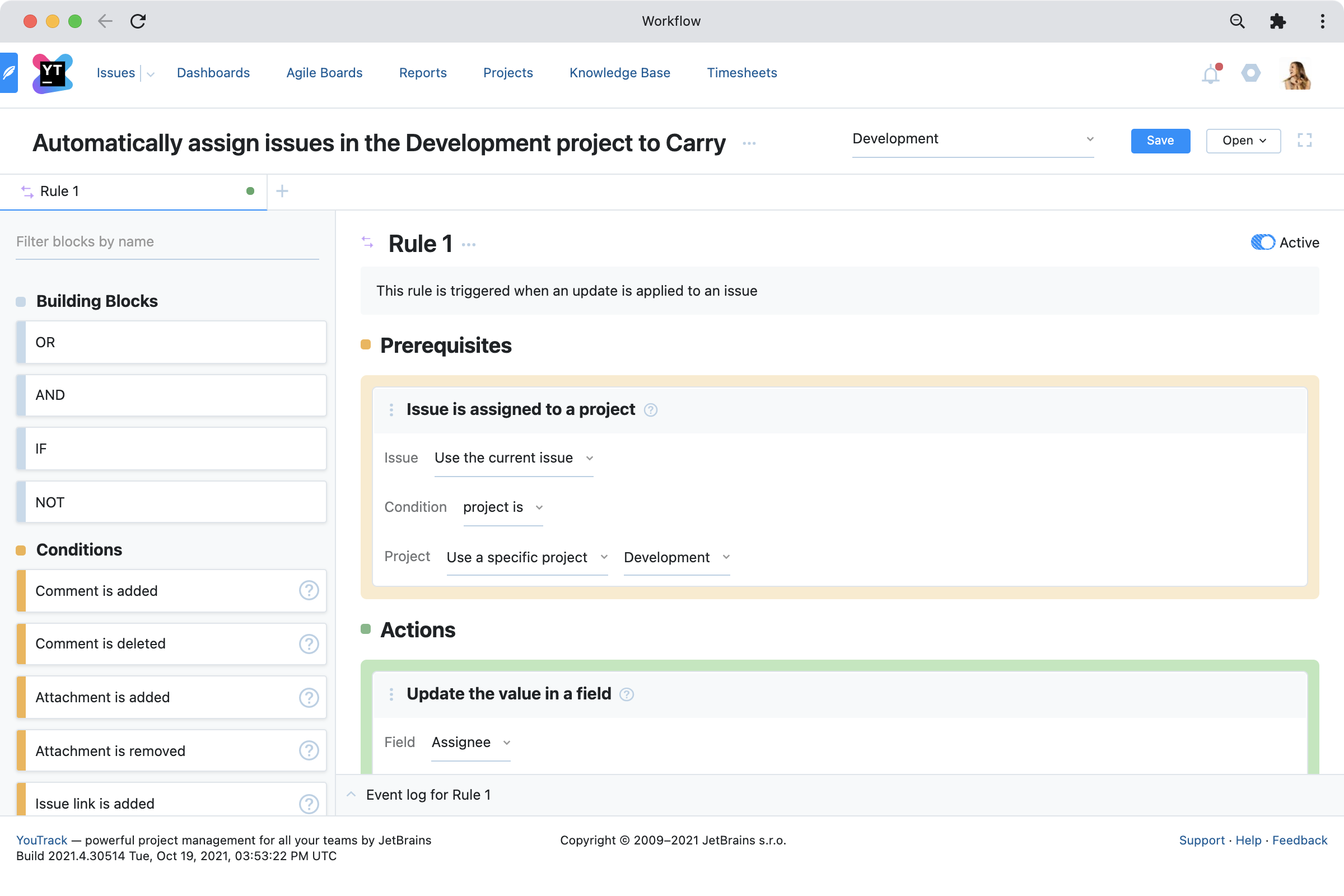Open the Condition 'project is' dropdown

point(502,507)
